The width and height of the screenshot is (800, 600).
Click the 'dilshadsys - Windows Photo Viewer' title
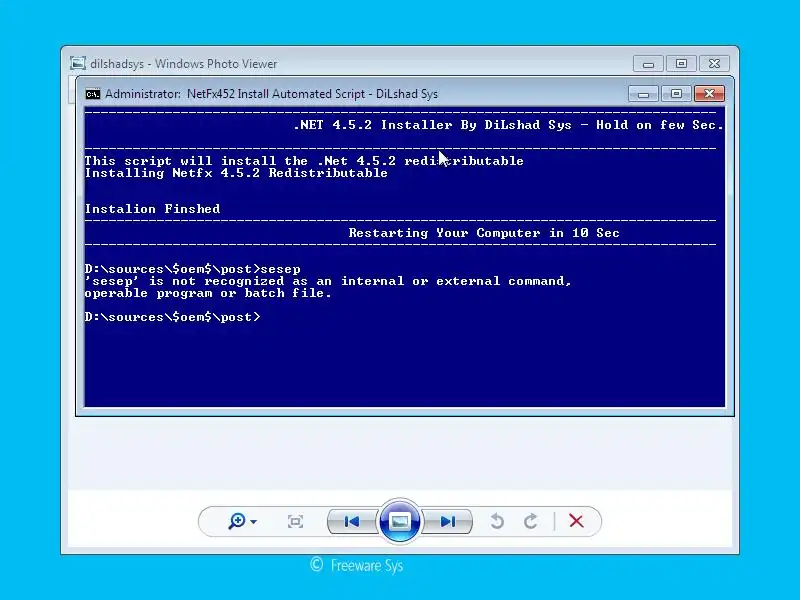pos(184,64)
